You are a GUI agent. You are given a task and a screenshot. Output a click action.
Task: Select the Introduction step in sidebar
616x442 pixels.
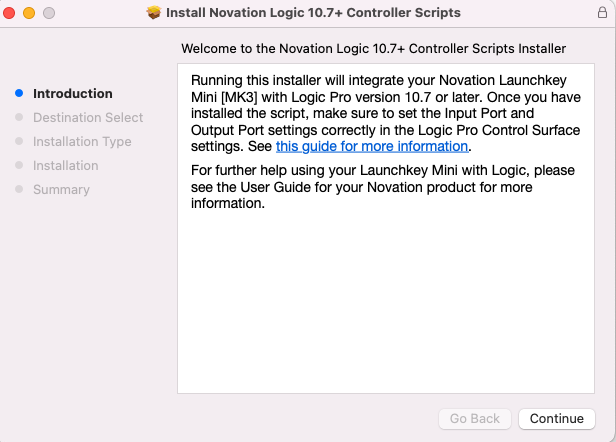pos(73,94)
